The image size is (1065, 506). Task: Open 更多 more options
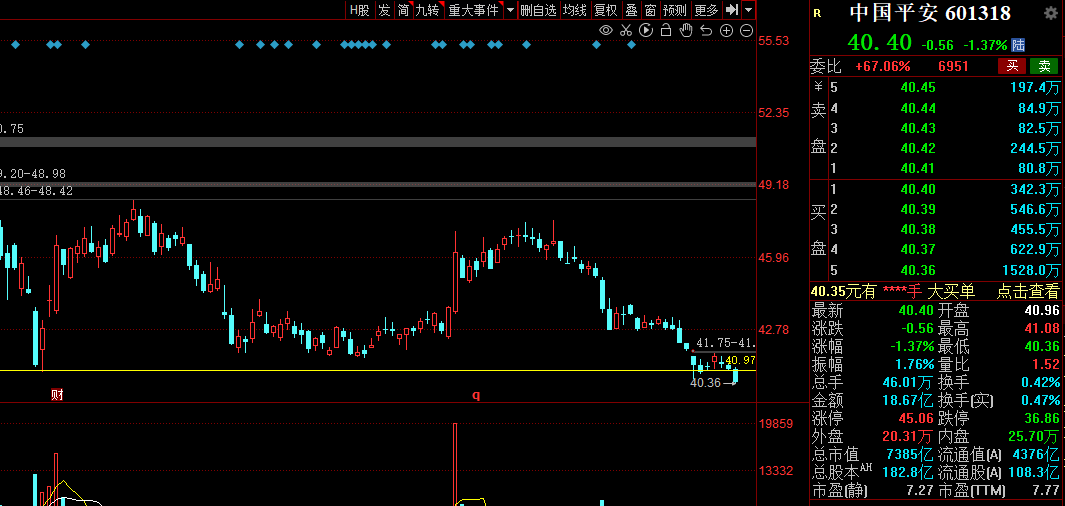706,10
